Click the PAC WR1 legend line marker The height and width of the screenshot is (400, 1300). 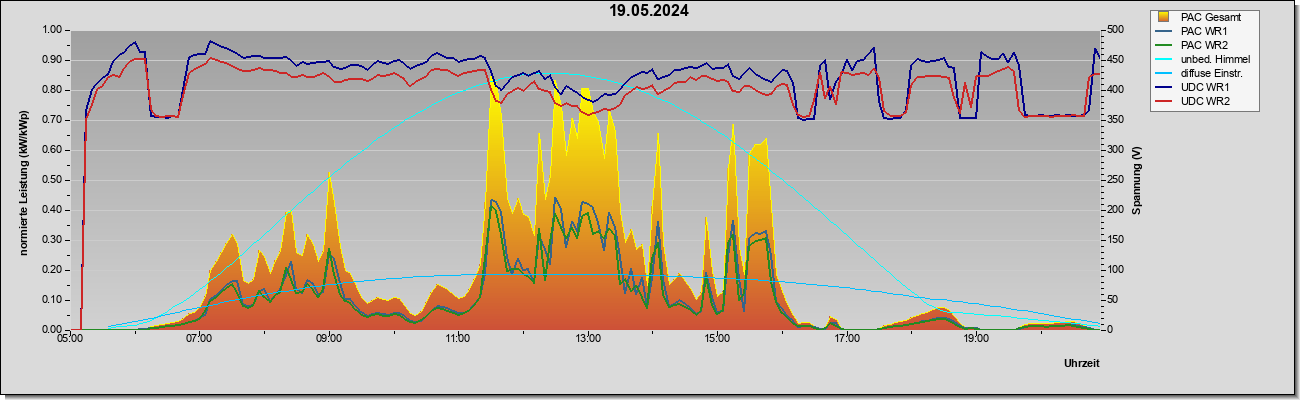pos(1164,31)
